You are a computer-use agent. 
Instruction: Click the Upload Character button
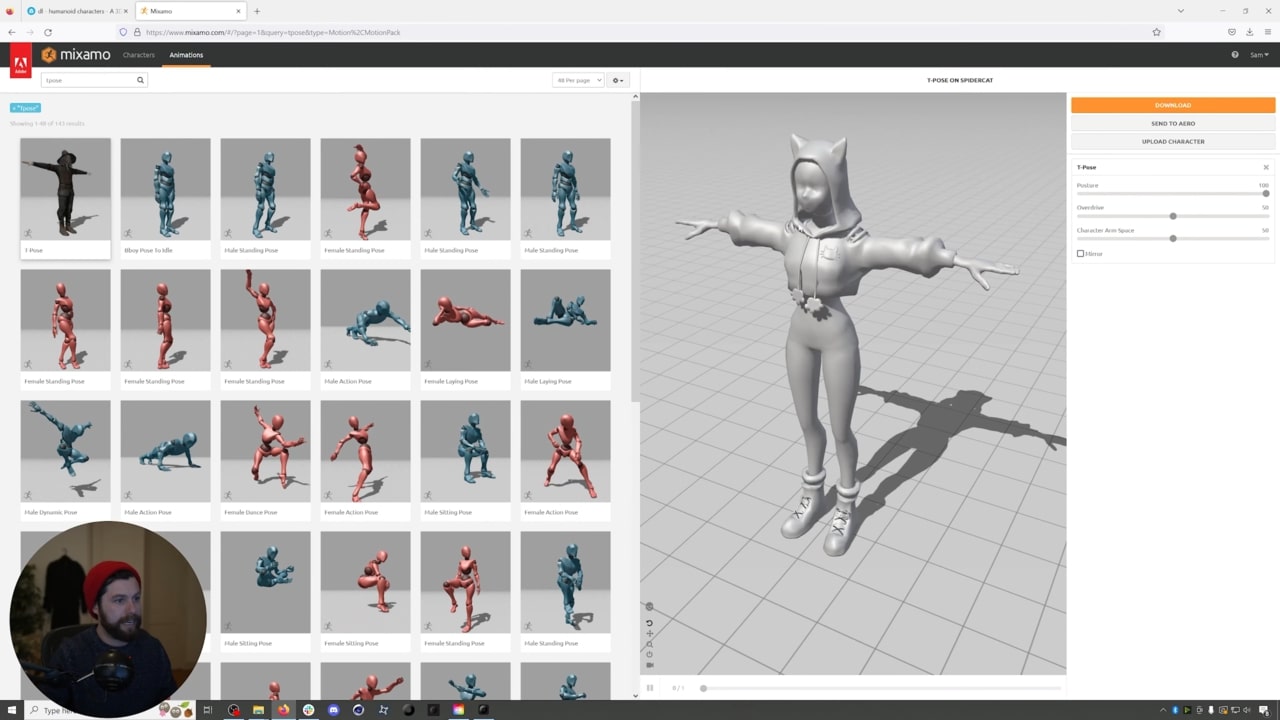pos(1172,142)
